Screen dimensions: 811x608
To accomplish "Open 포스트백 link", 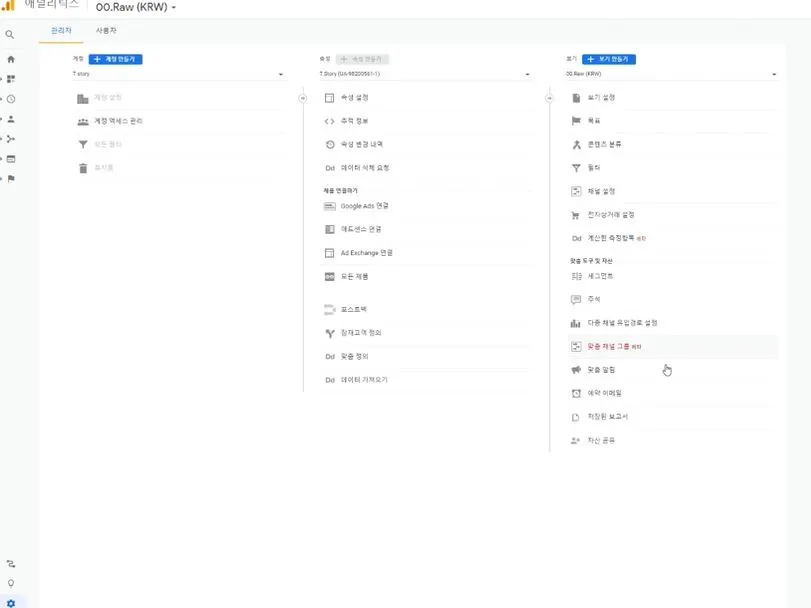I will tap(354, 310).
